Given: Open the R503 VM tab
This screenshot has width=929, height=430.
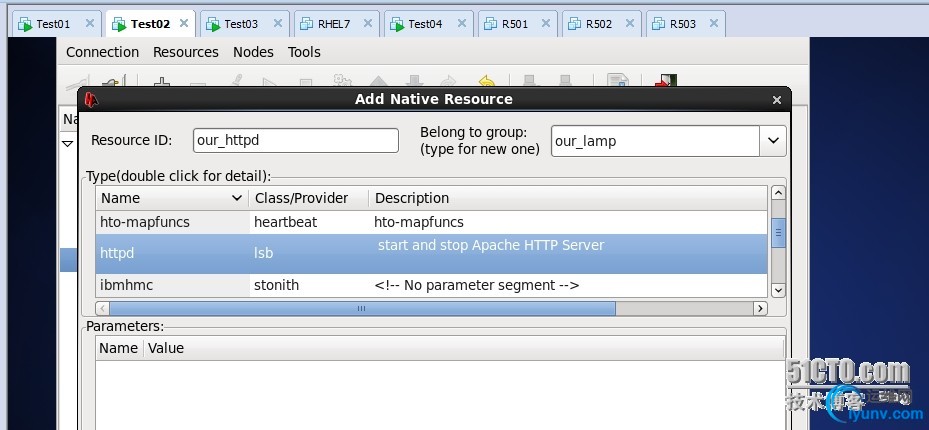Looking at the screenshot, I should pyautogui.click(x=683, y=24).
